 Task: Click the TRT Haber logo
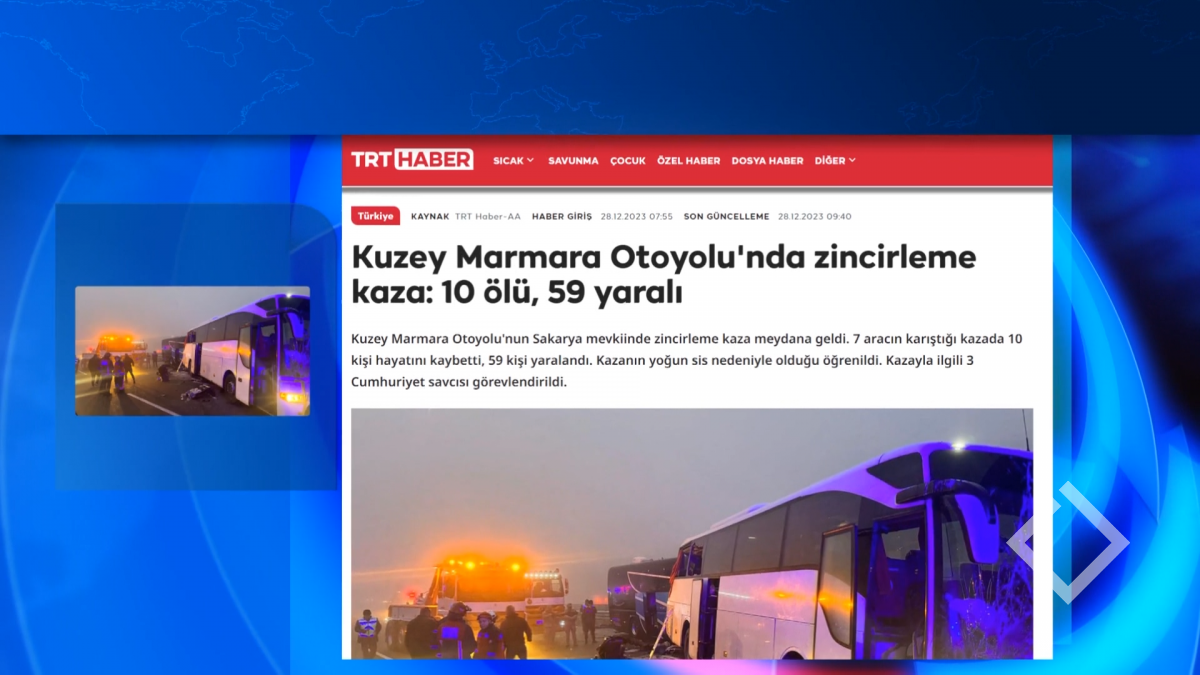[411, 160]
